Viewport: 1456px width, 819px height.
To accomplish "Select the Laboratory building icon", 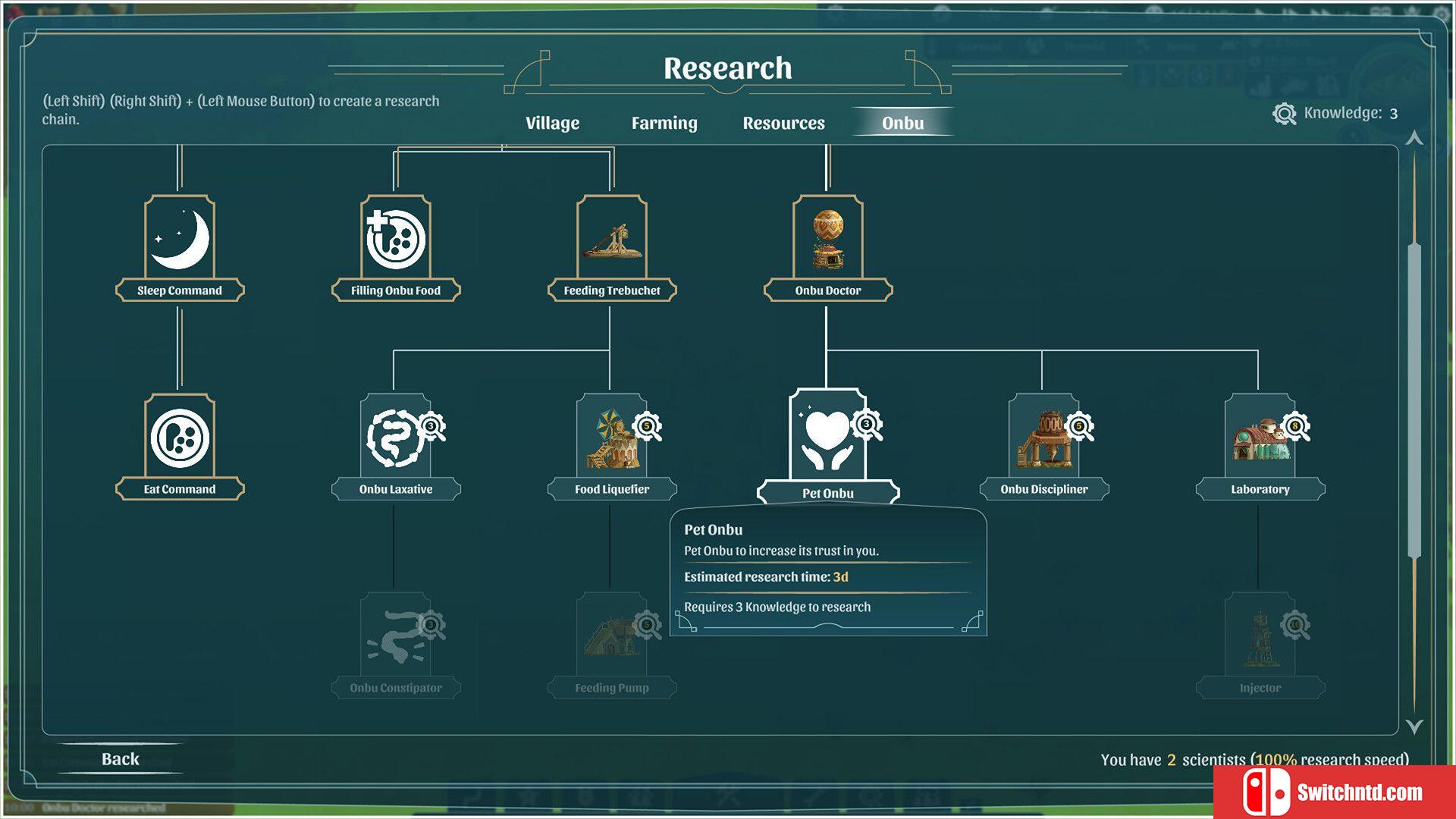I will click(1260, 438).
